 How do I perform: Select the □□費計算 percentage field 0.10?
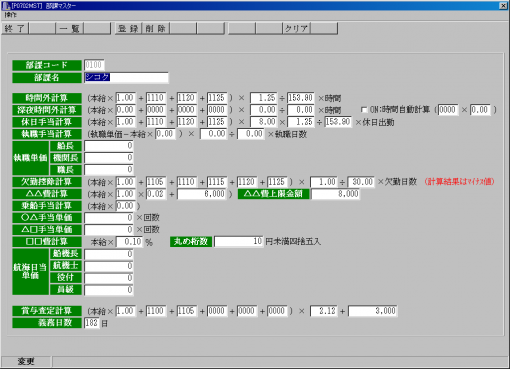pos(130,242)
